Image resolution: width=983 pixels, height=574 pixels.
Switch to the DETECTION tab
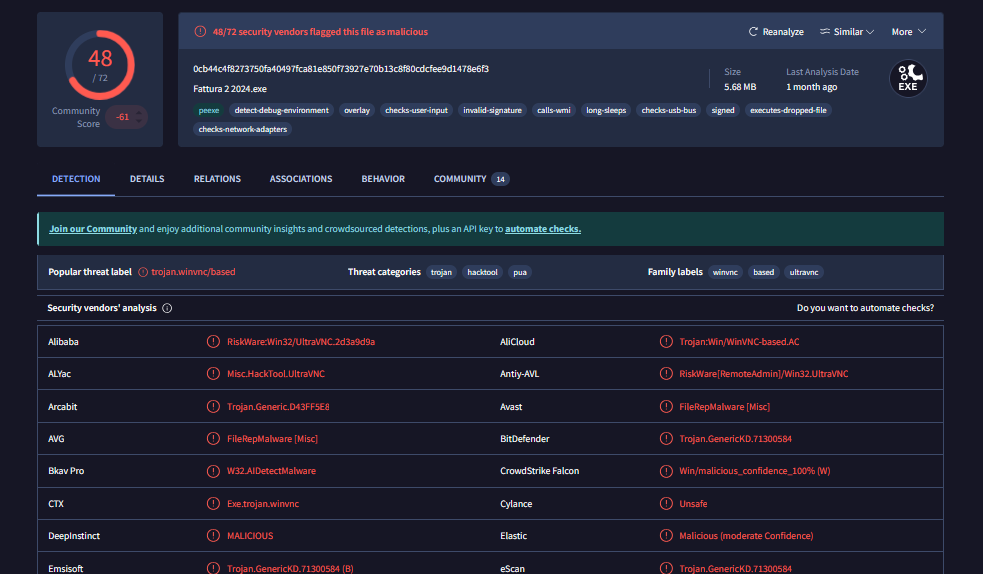click(76, 179)
